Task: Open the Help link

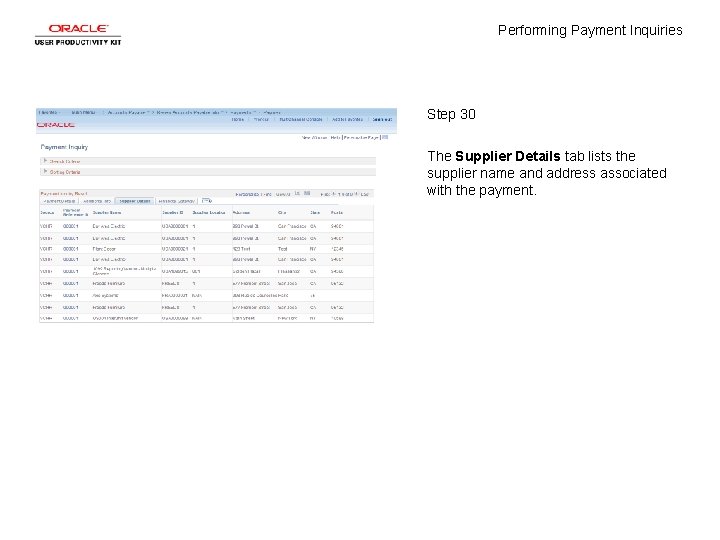Action: click(x=335, y=137)
